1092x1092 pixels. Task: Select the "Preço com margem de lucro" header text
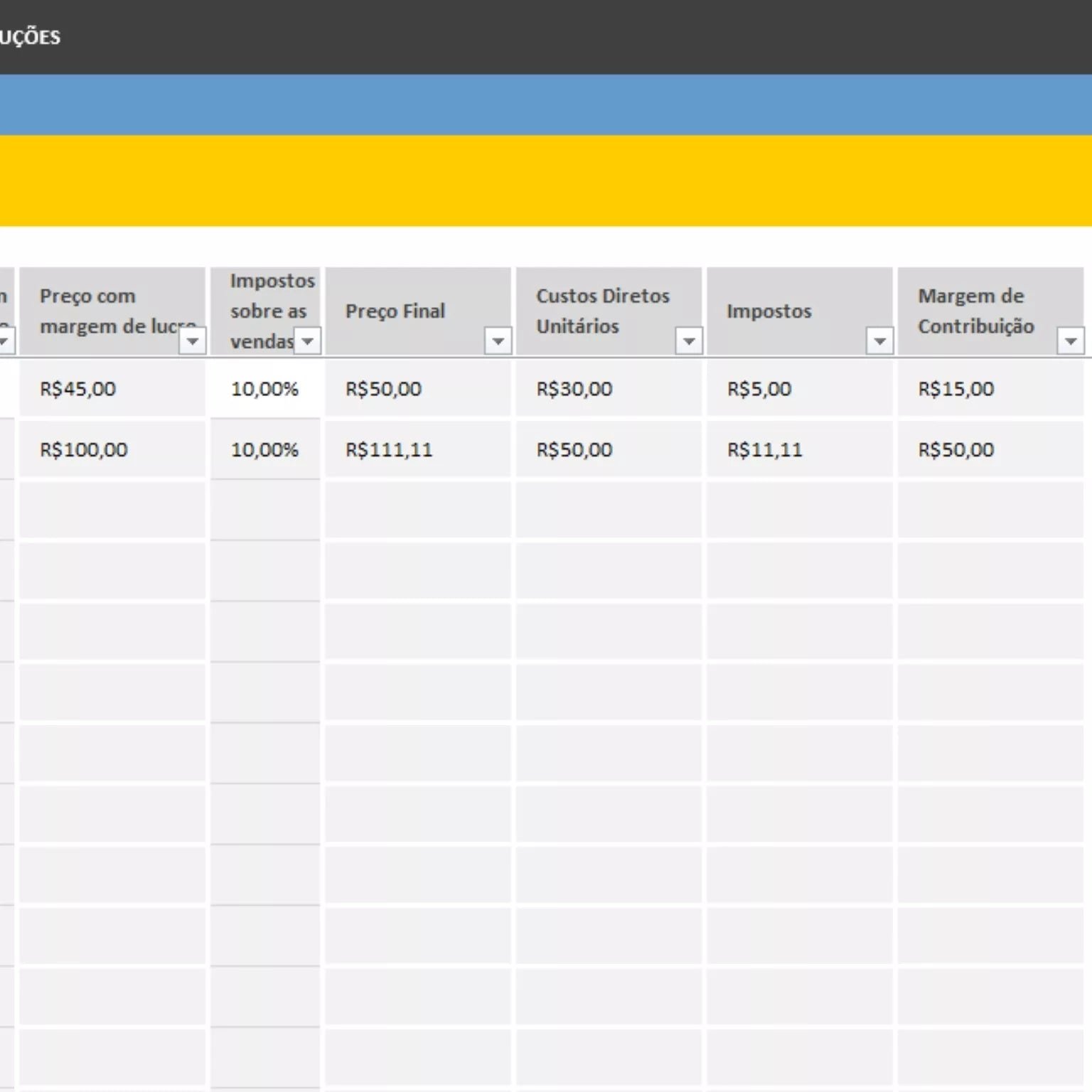pos(118,311)
